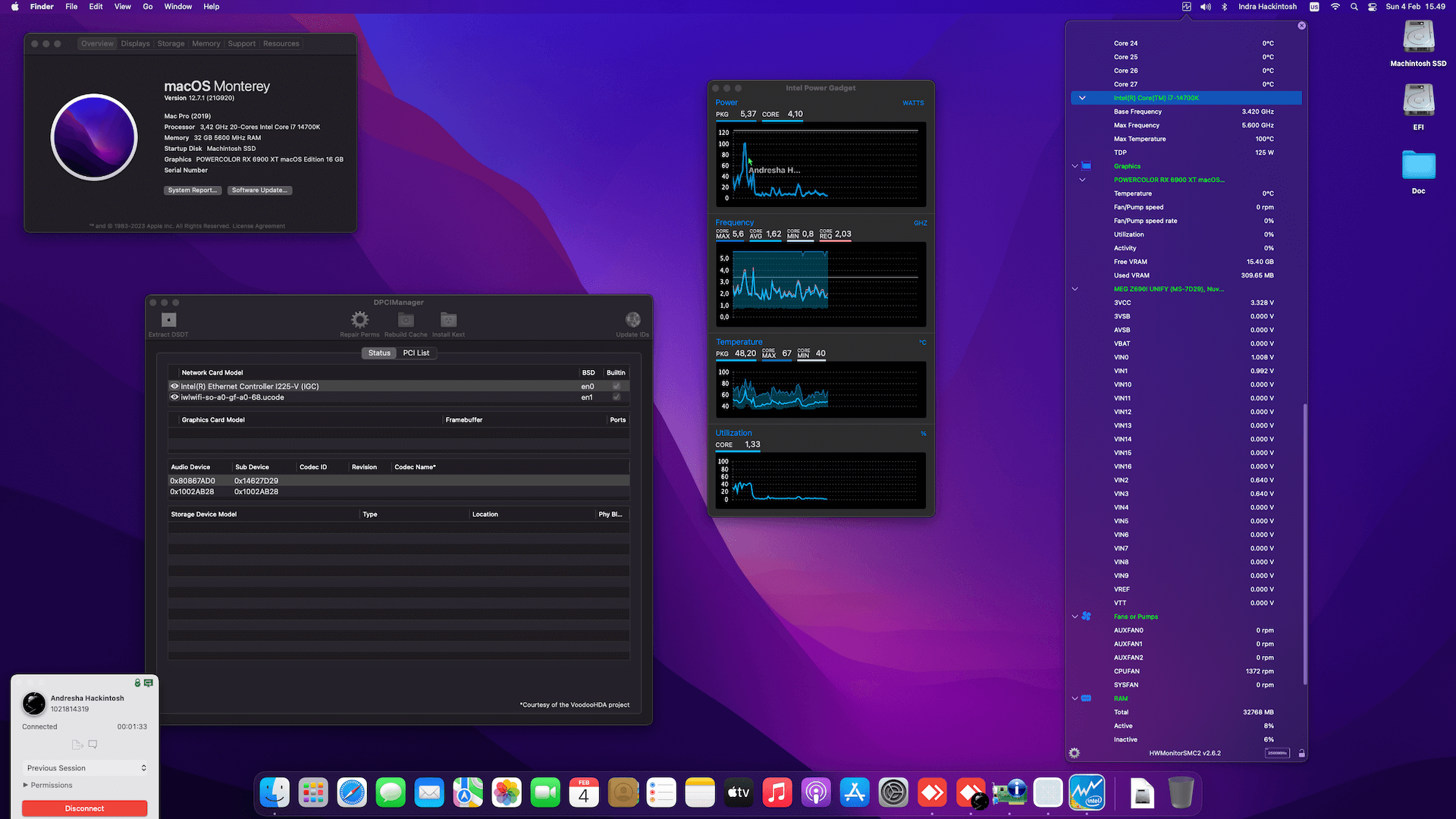1456x819 pixels.
Task: Open Update IDs in DPCIManager toolbar
Action: [x=632, y=319]
